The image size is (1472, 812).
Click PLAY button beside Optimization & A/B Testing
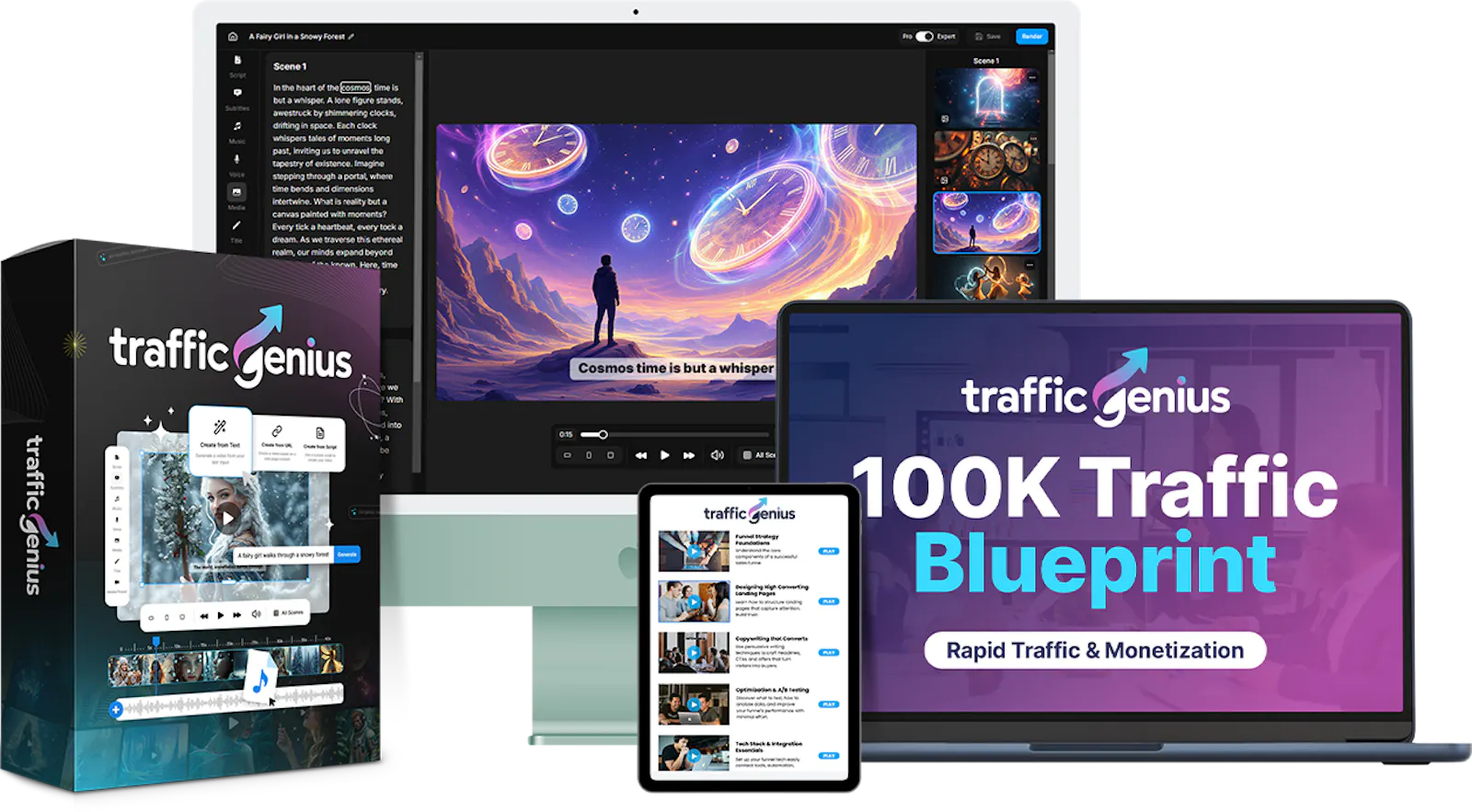point(829,704)
